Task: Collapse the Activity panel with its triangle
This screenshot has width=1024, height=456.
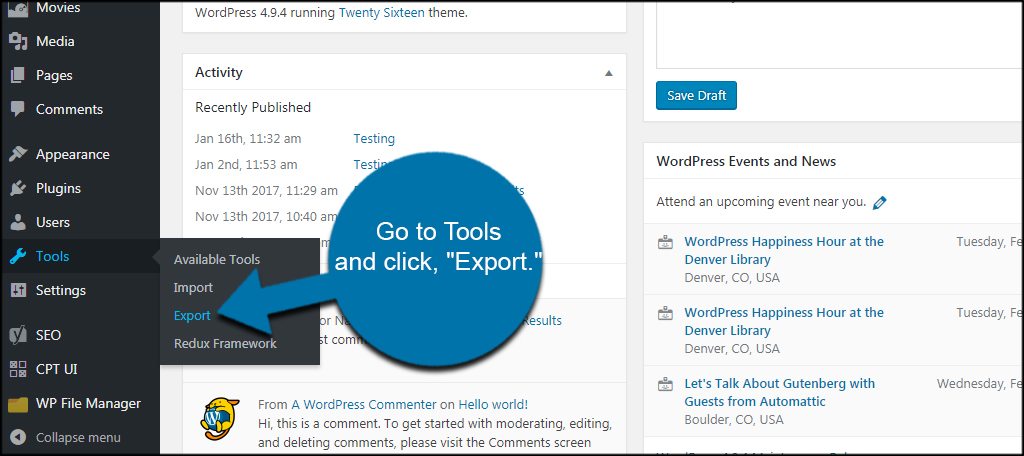Action: [x=609, y=73]
